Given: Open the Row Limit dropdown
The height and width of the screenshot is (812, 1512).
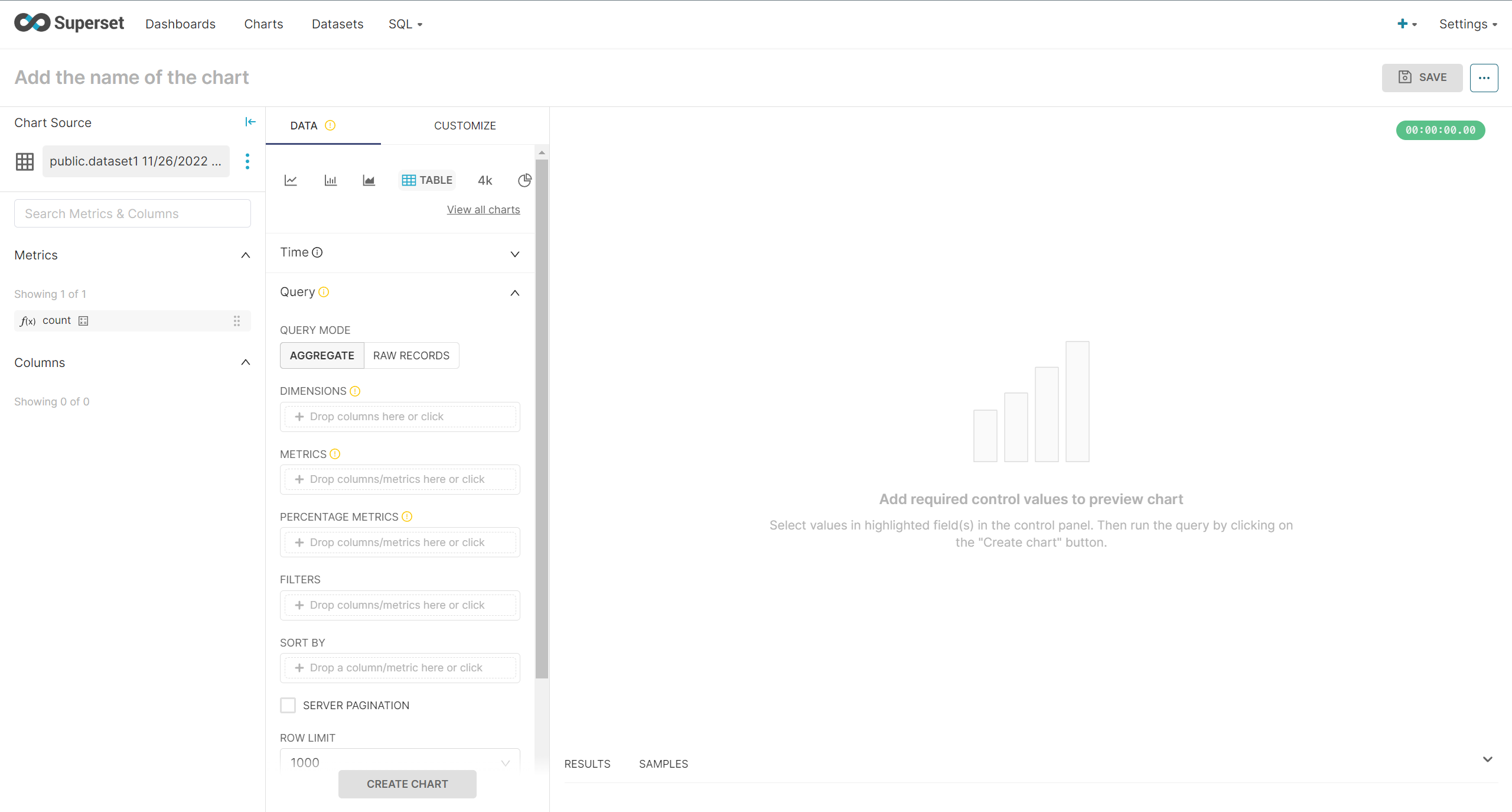Looking at the screenshot, I should click(x=400, y=762).
